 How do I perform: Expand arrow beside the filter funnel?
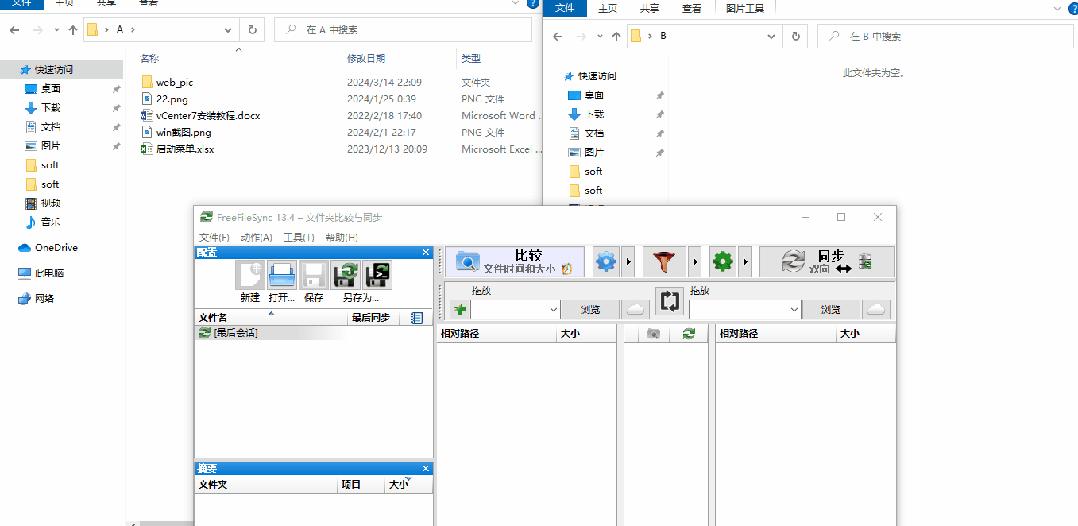[x=694, y=262]
